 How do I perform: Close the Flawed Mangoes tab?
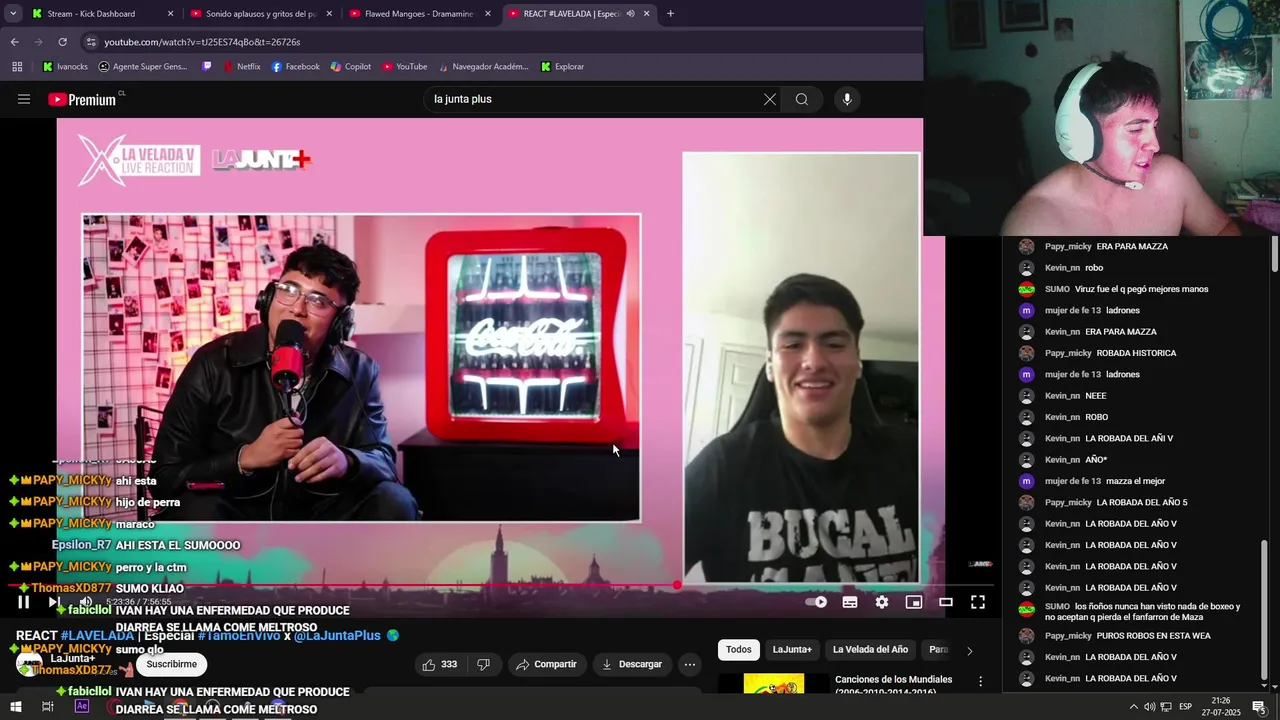click(487, 14)
